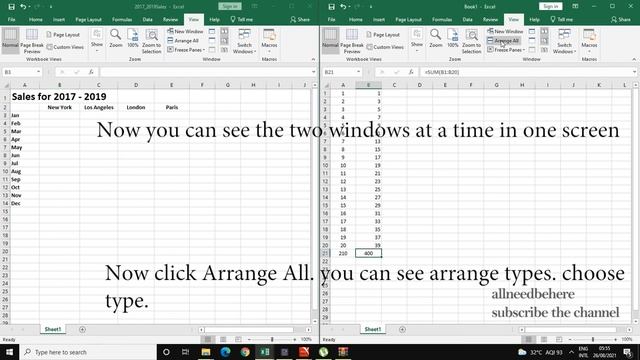Open Zoom dialog in Book1 window
The height and width of the screenshot is (360, 640).
(436, 39)
